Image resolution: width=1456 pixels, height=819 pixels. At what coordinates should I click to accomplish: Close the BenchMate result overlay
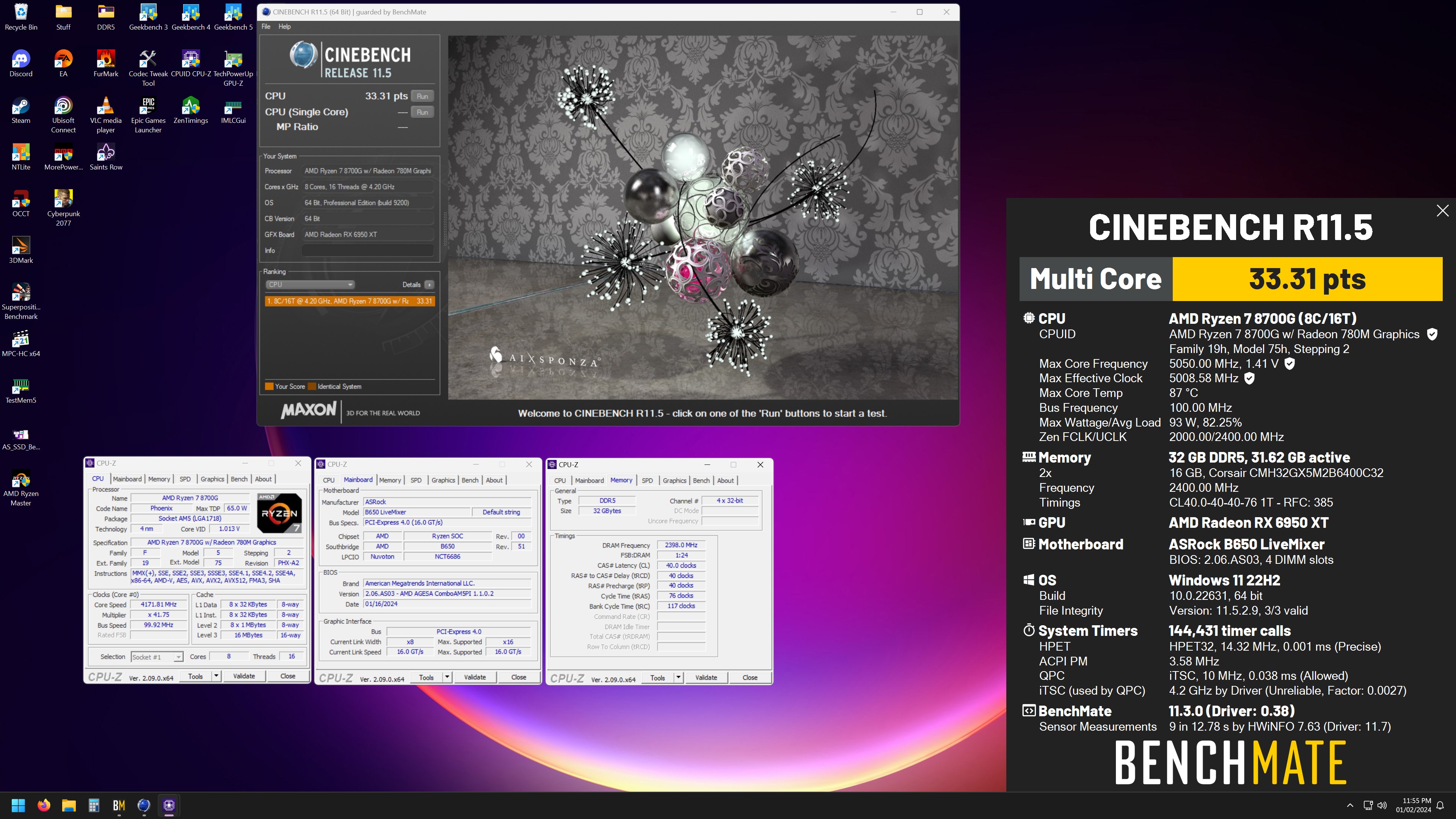(x=1442, y=210)
